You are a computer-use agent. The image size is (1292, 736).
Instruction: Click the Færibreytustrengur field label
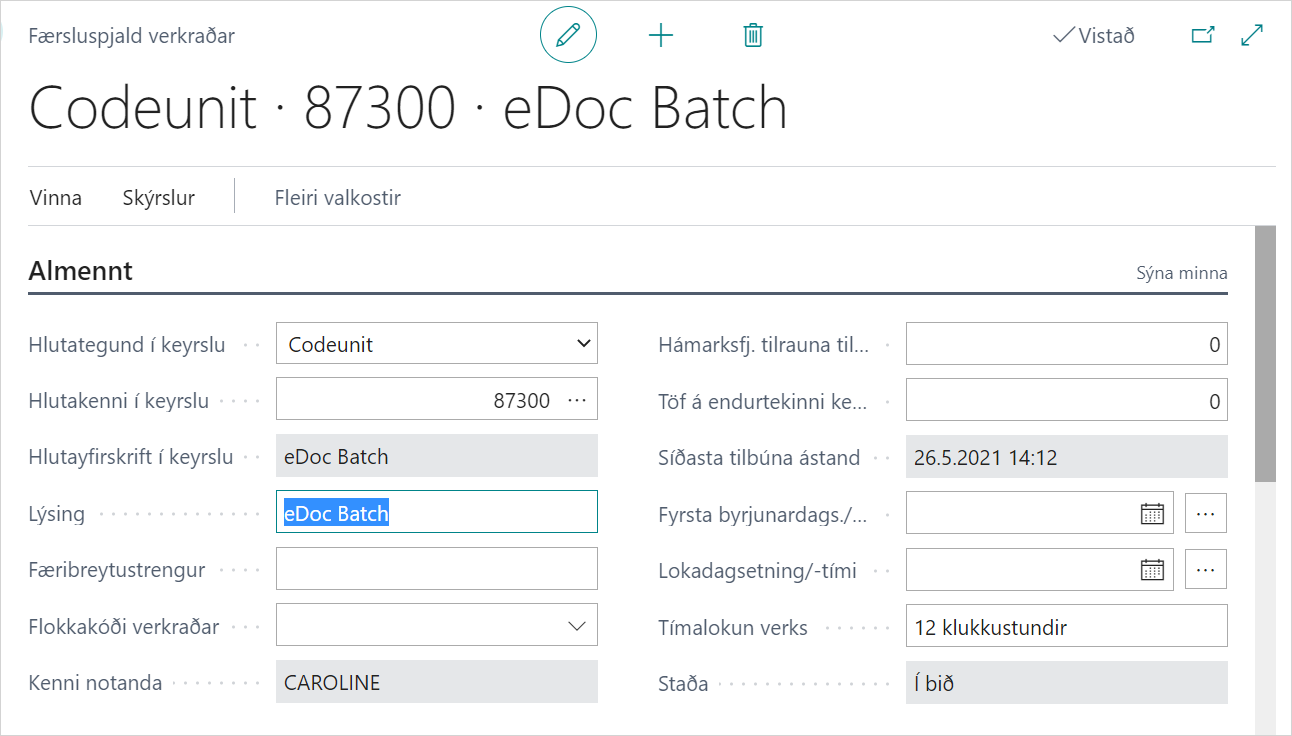pyautogui.click(x=117, y=569)
